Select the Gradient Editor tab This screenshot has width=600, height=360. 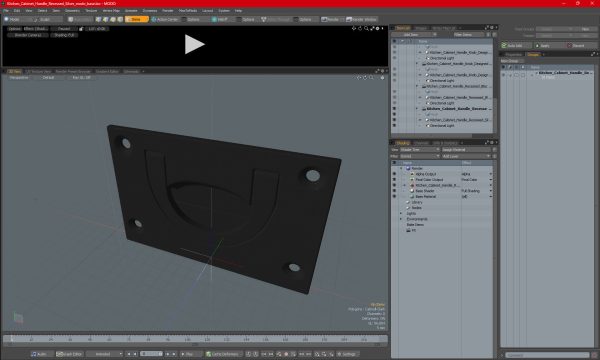click(107, 71)
